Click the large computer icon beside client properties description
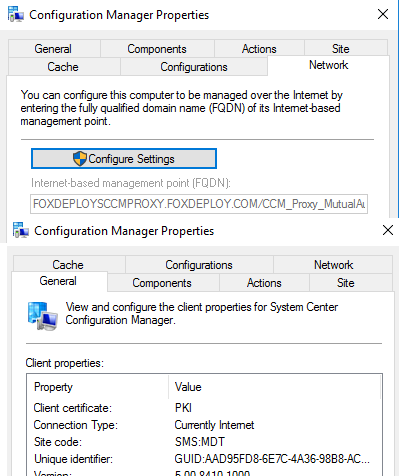Screen dimensions: 399x476 pyautogui.click(x=42, y=315)
